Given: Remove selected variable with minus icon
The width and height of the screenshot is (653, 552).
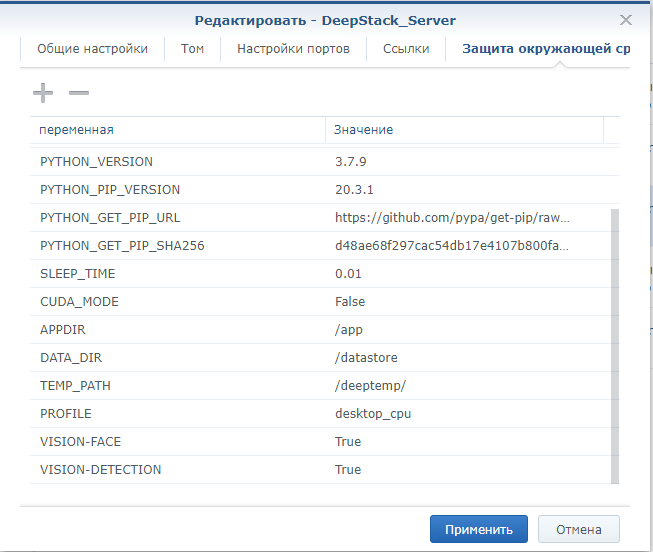Looking at the screenshot, I should 79,92.
